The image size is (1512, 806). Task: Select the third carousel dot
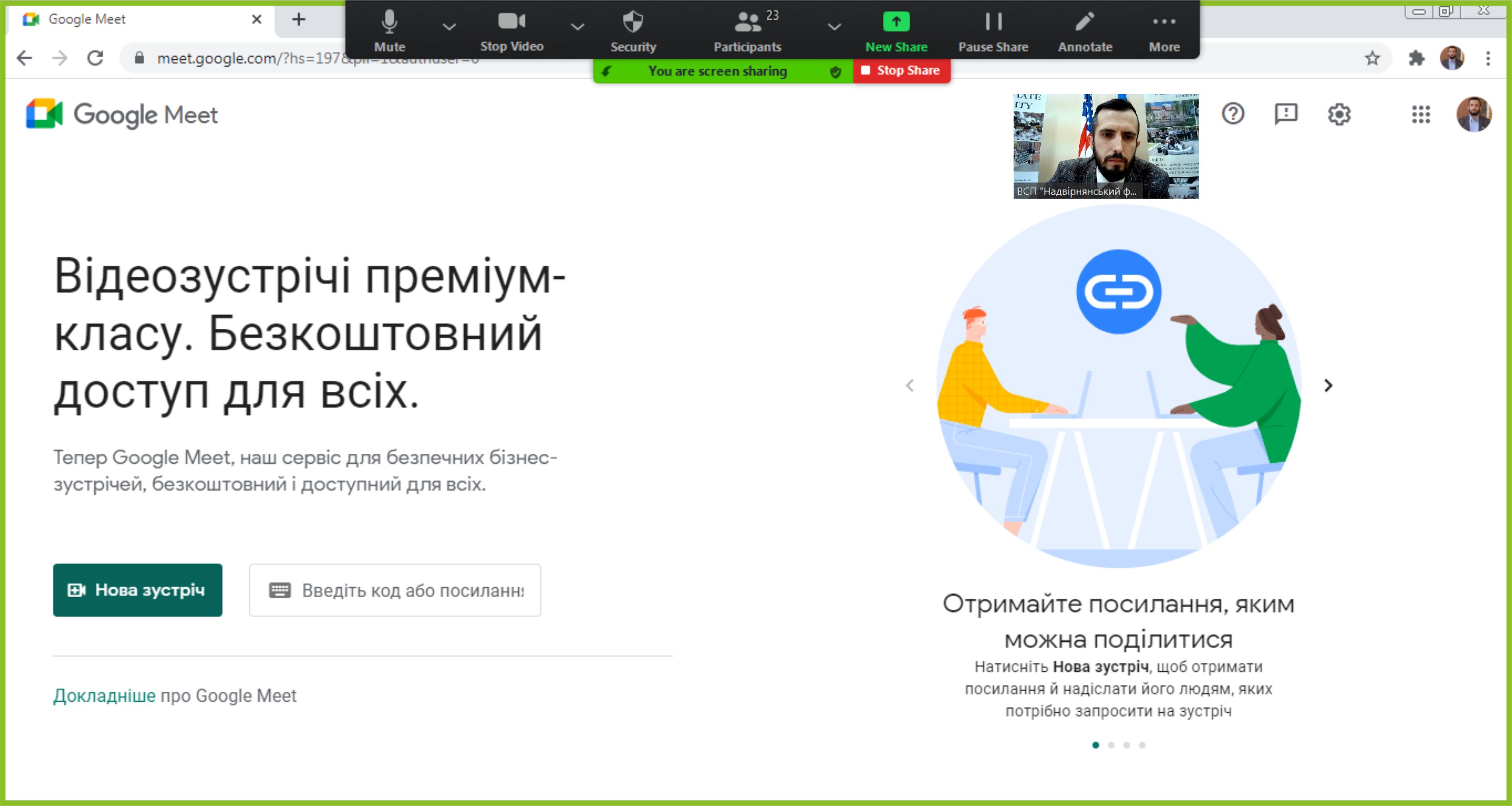pyautogui.click(x=1126, y=745)
